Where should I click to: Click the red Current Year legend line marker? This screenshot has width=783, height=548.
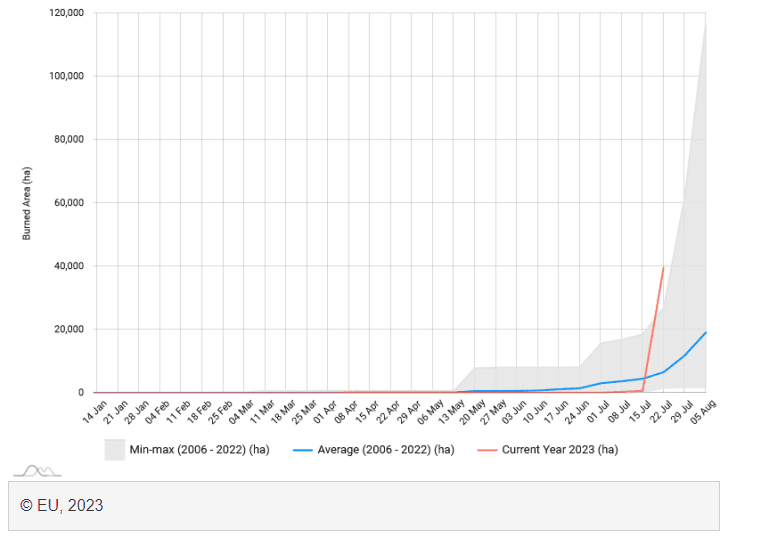[485, 450]
